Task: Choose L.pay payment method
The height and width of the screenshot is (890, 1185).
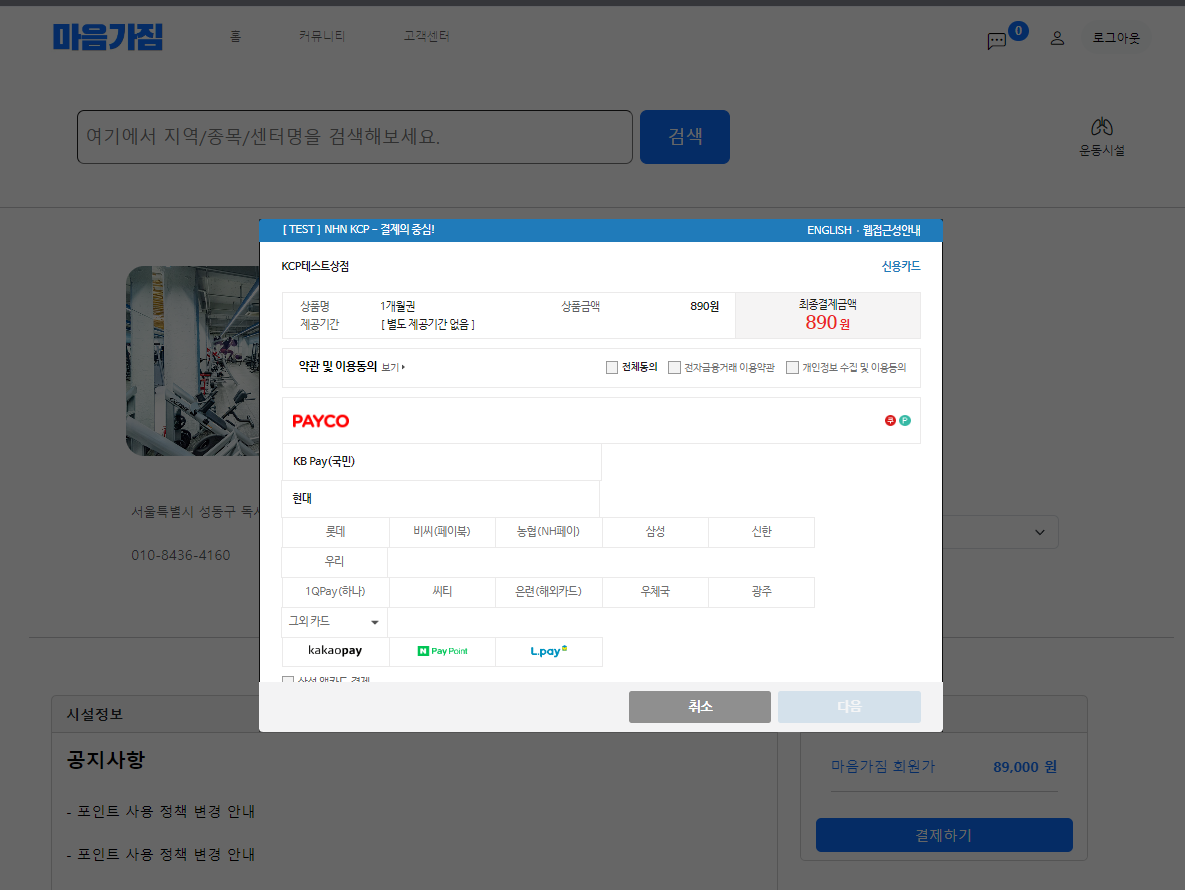Action: tap(549, 651)
